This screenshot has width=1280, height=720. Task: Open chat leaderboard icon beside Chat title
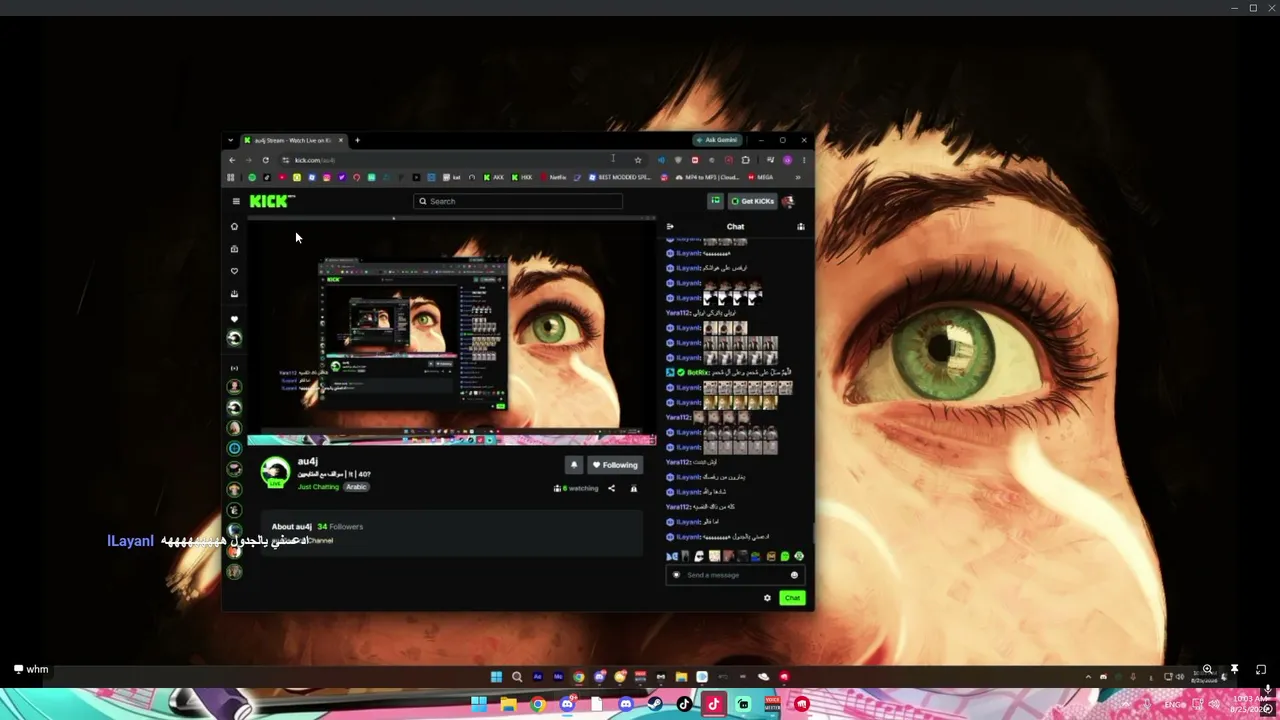click(x=800, y=227)
